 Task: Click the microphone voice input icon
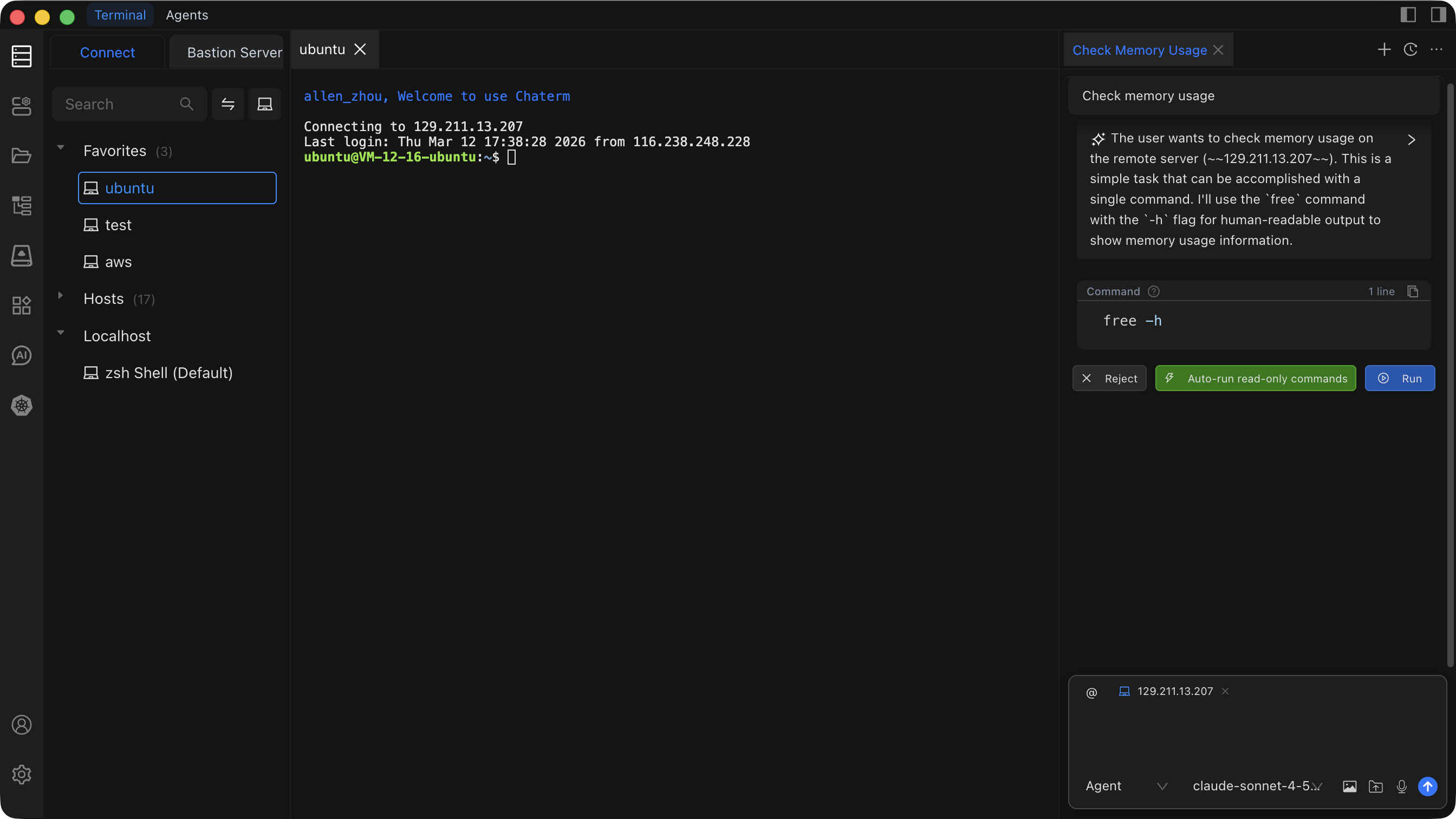(x=1401, y=786)
